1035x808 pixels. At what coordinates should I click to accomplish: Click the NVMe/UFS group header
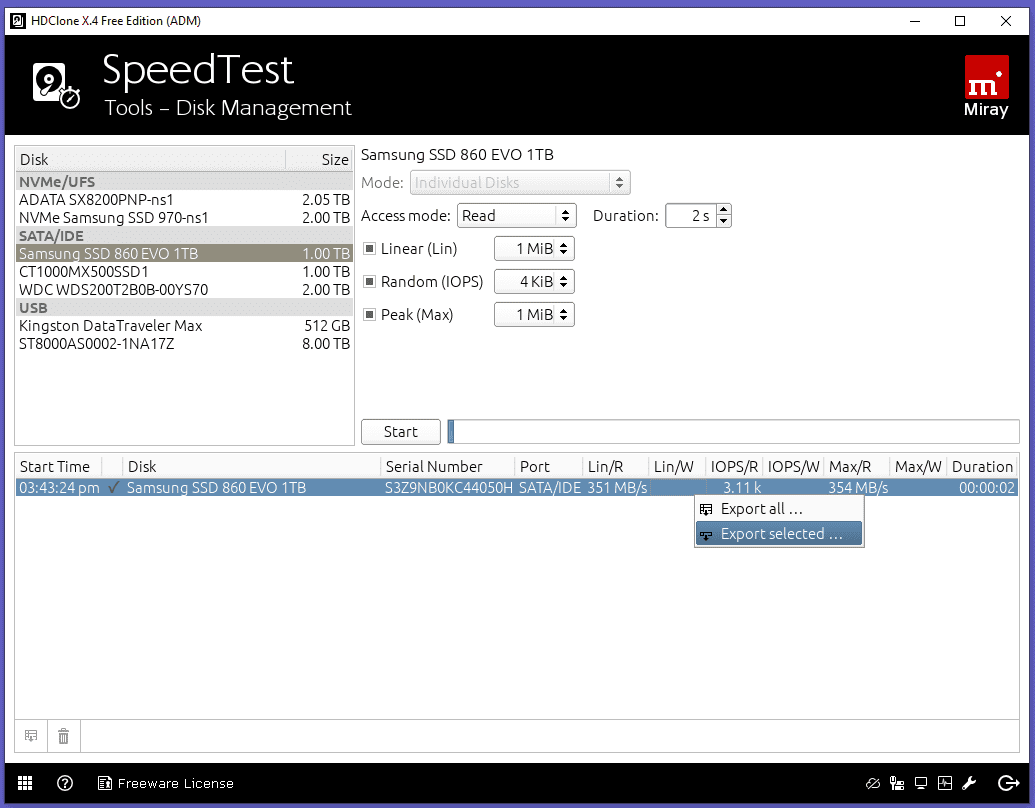click(x=184, y=182)
